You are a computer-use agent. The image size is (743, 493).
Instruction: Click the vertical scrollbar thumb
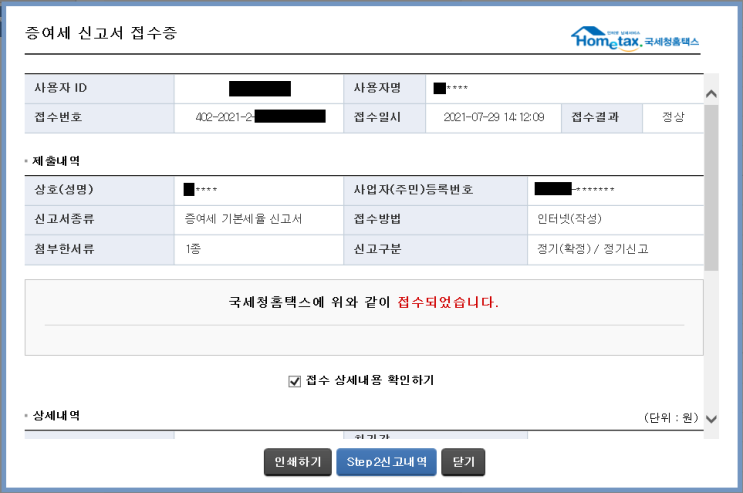coord(711,188)
